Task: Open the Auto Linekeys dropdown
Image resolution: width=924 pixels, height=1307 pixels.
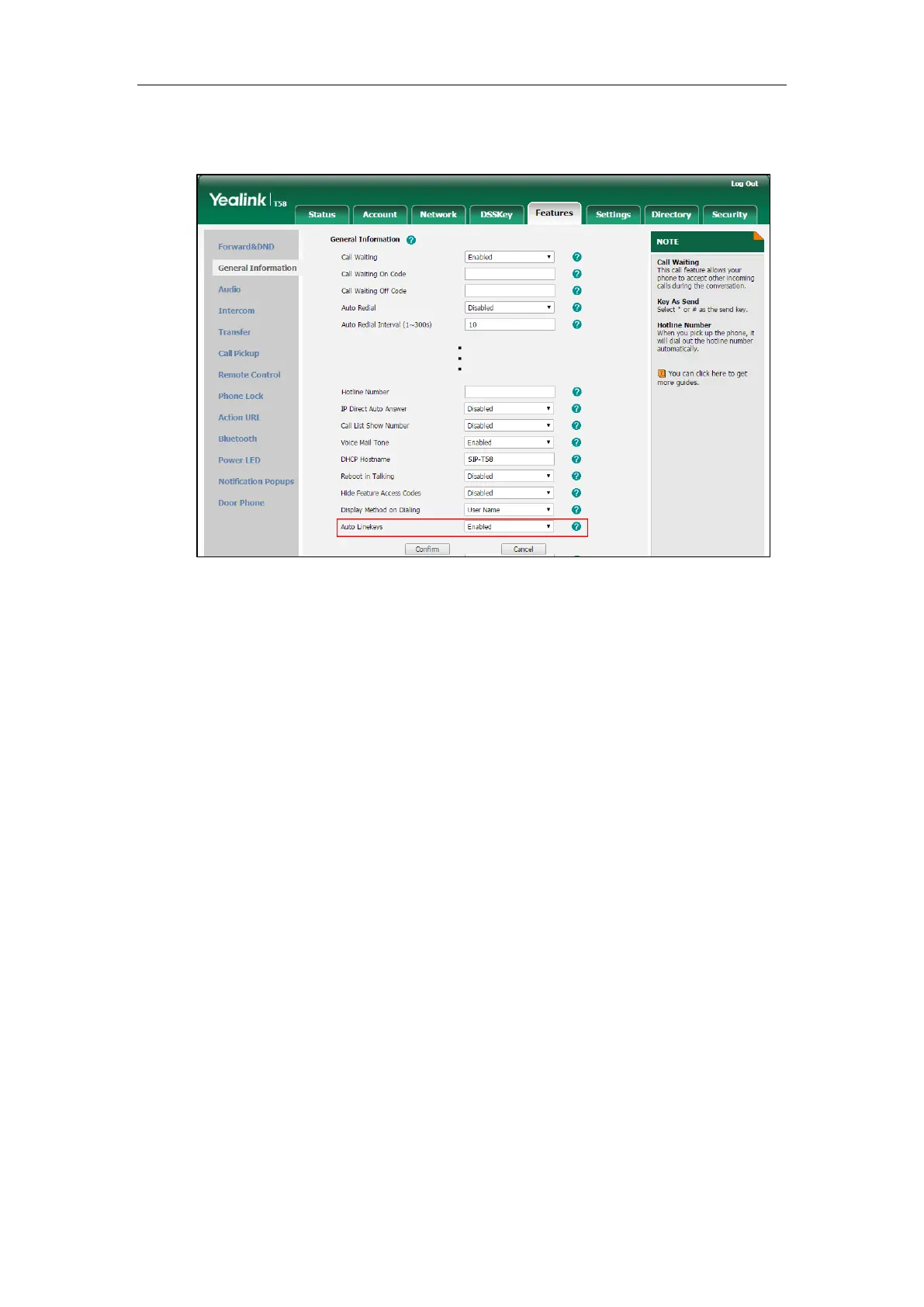Action: pyautogui.click(x=509, y=527)
